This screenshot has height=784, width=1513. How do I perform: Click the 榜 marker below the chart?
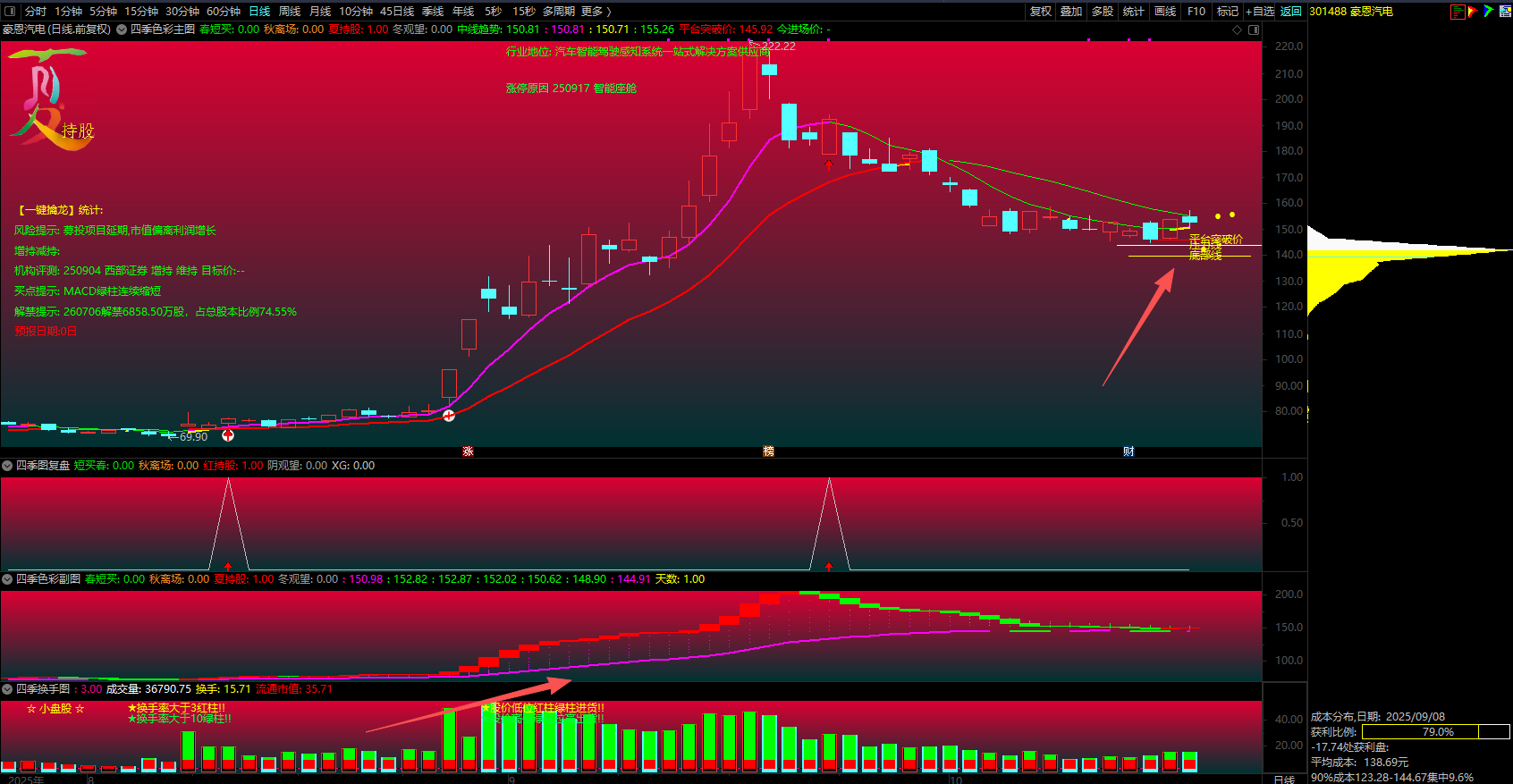pos(768,451)
